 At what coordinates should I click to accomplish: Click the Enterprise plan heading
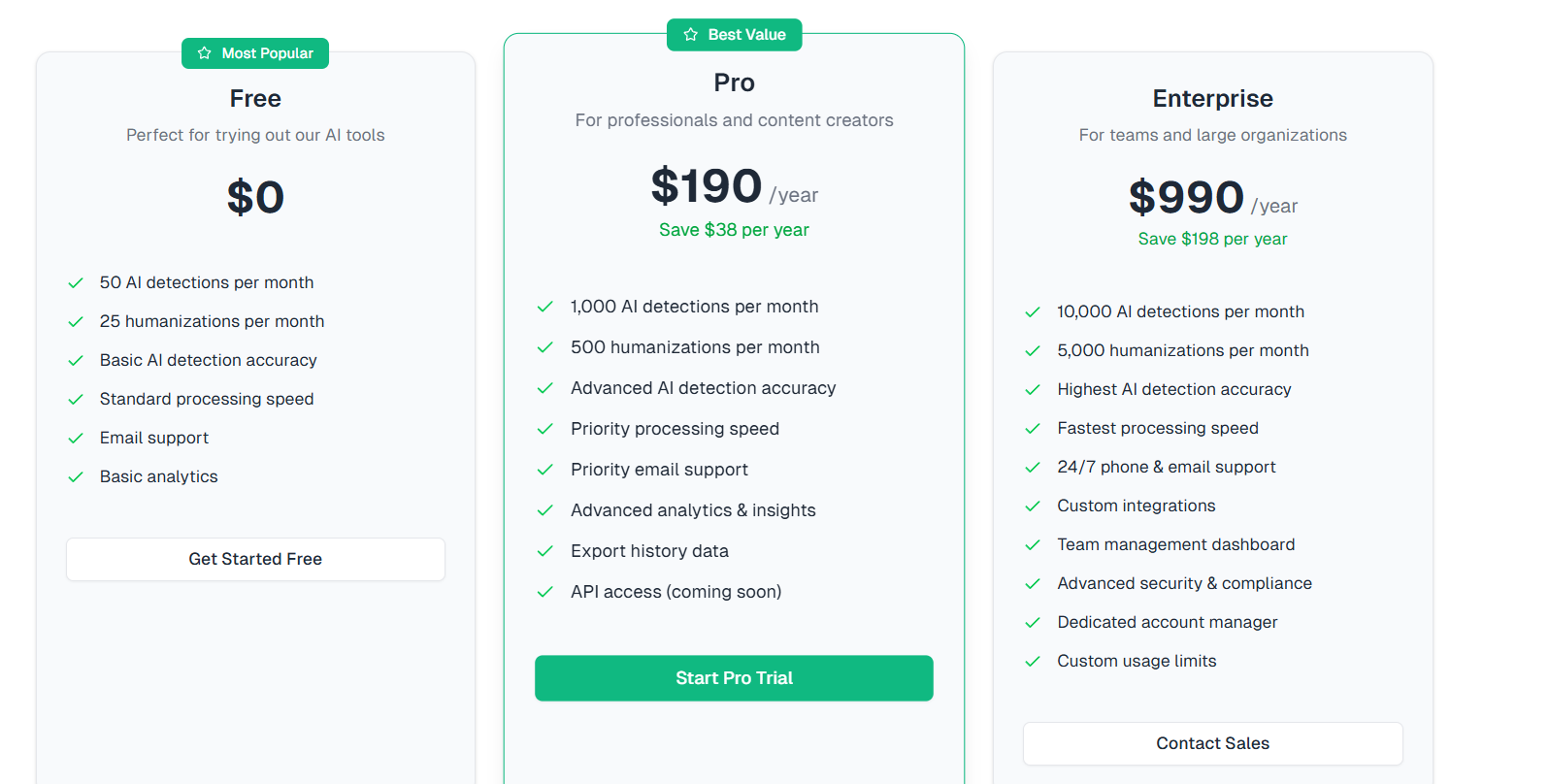pyautogui.click(x=1212, y=99)
